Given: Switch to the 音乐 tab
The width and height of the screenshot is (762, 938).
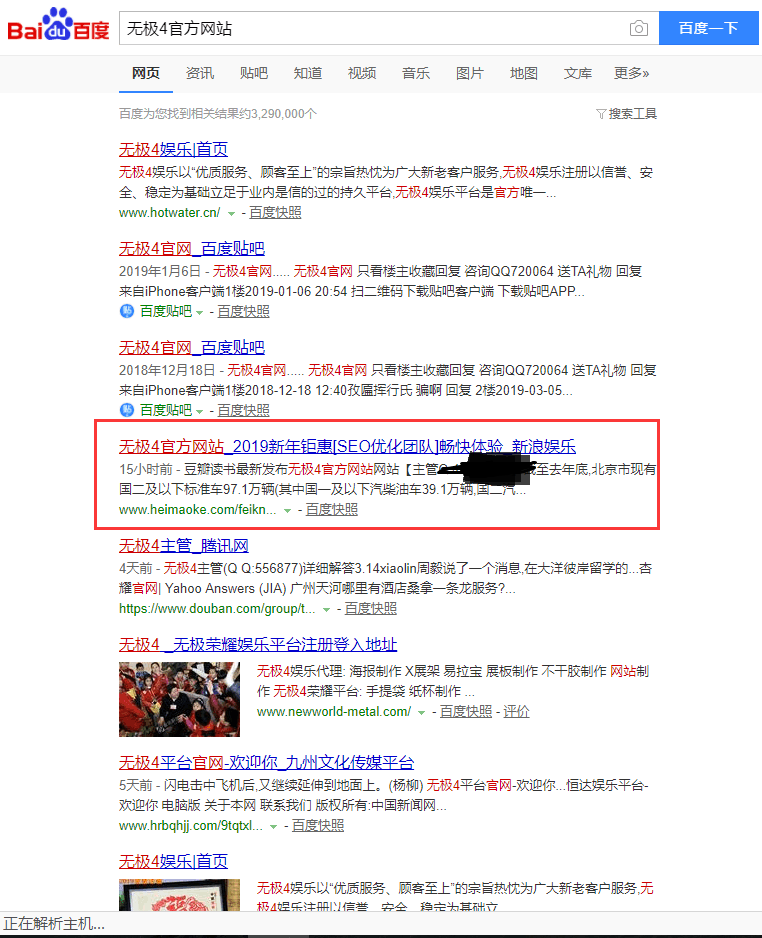Looking at the screenshot, I should pos(416,74).
